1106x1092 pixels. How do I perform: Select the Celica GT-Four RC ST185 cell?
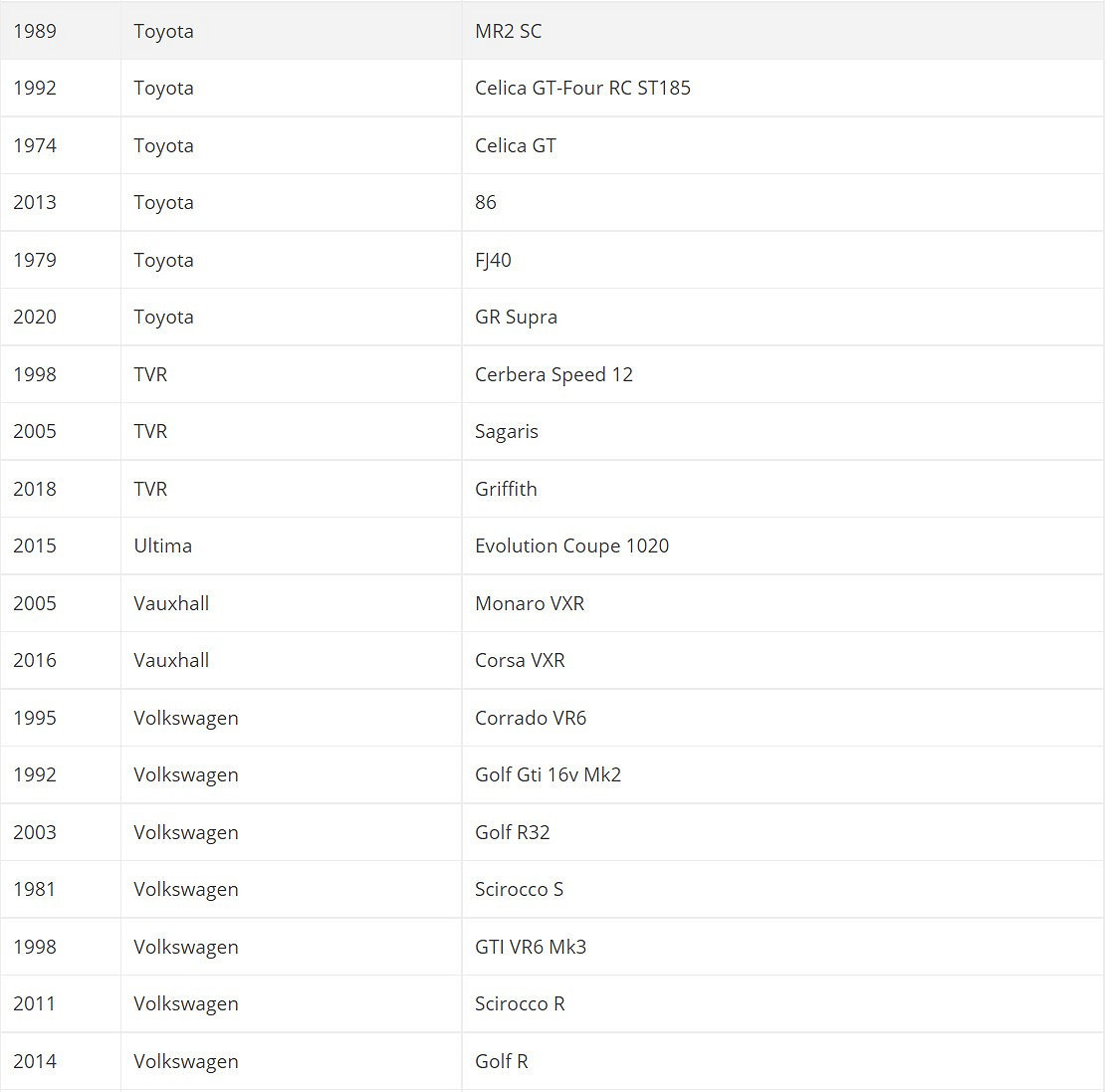pos(582,88)
